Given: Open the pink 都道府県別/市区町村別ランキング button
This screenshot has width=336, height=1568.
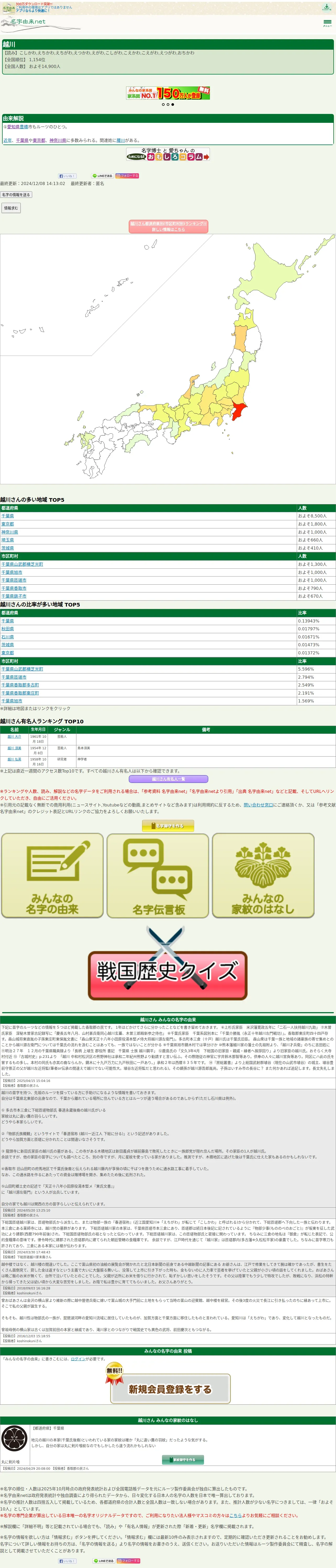Looking at the screenshot, I should 168,226.
